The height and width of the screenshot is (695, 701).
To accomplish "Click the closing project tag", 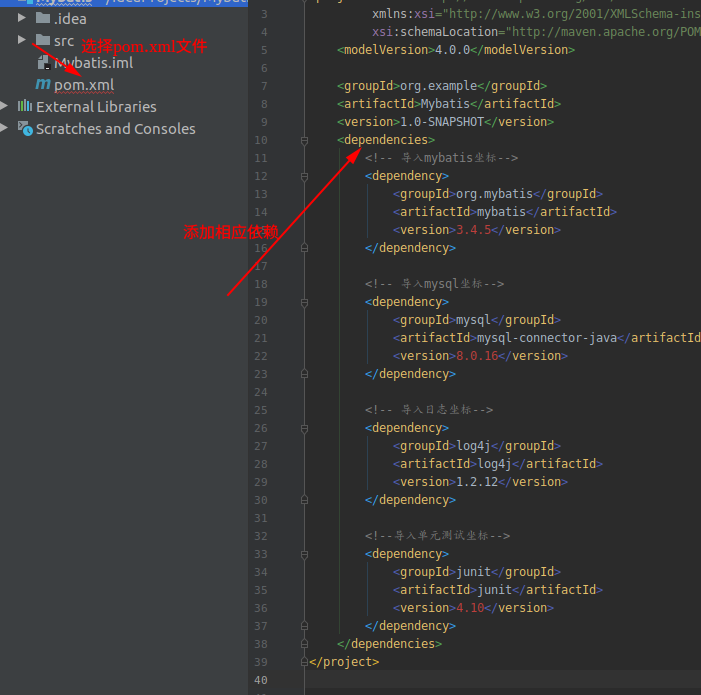I will [x=344, y=661].
